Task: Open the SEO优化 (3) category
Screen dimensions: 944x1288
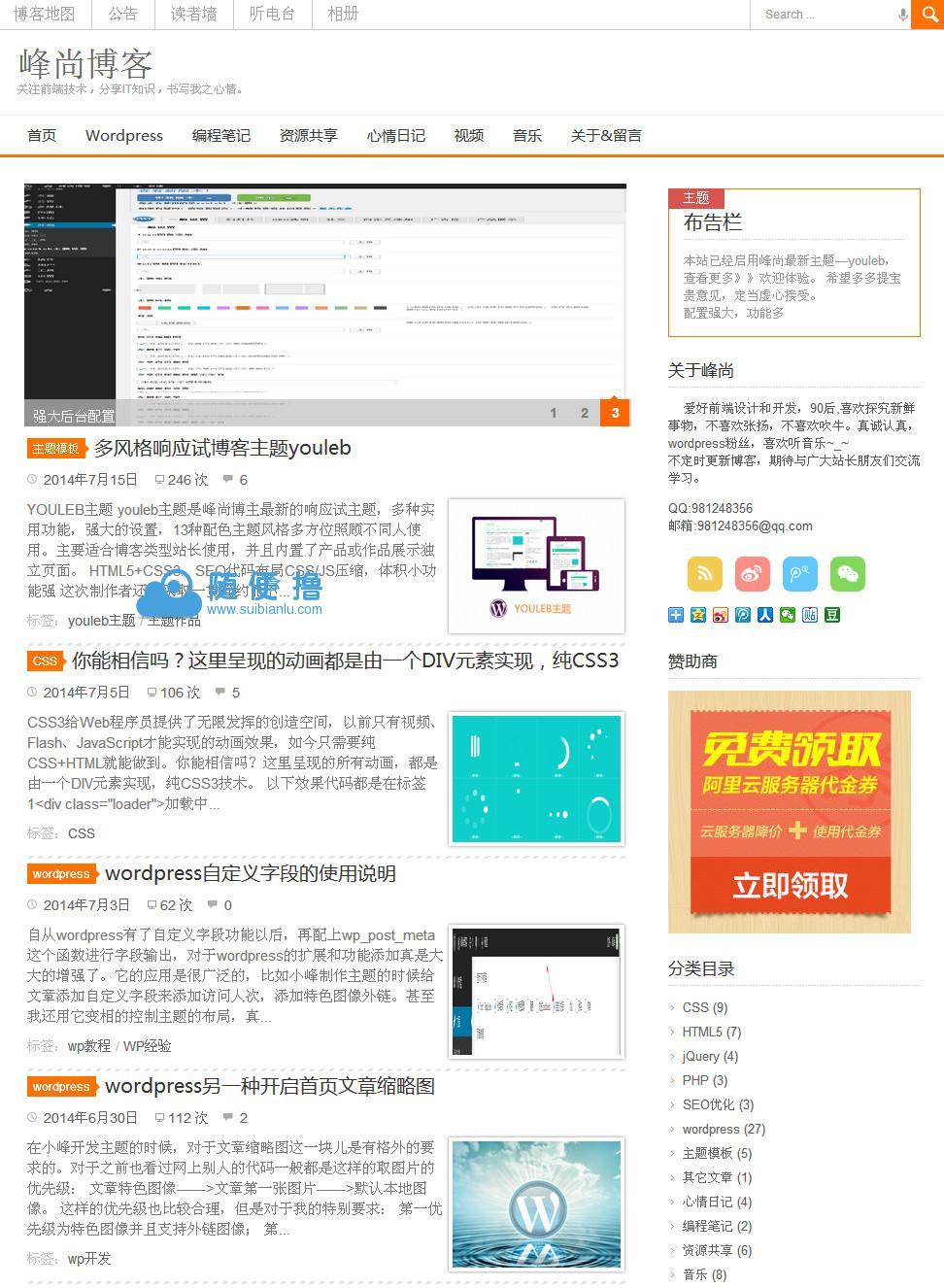Action: [719, 1104]
